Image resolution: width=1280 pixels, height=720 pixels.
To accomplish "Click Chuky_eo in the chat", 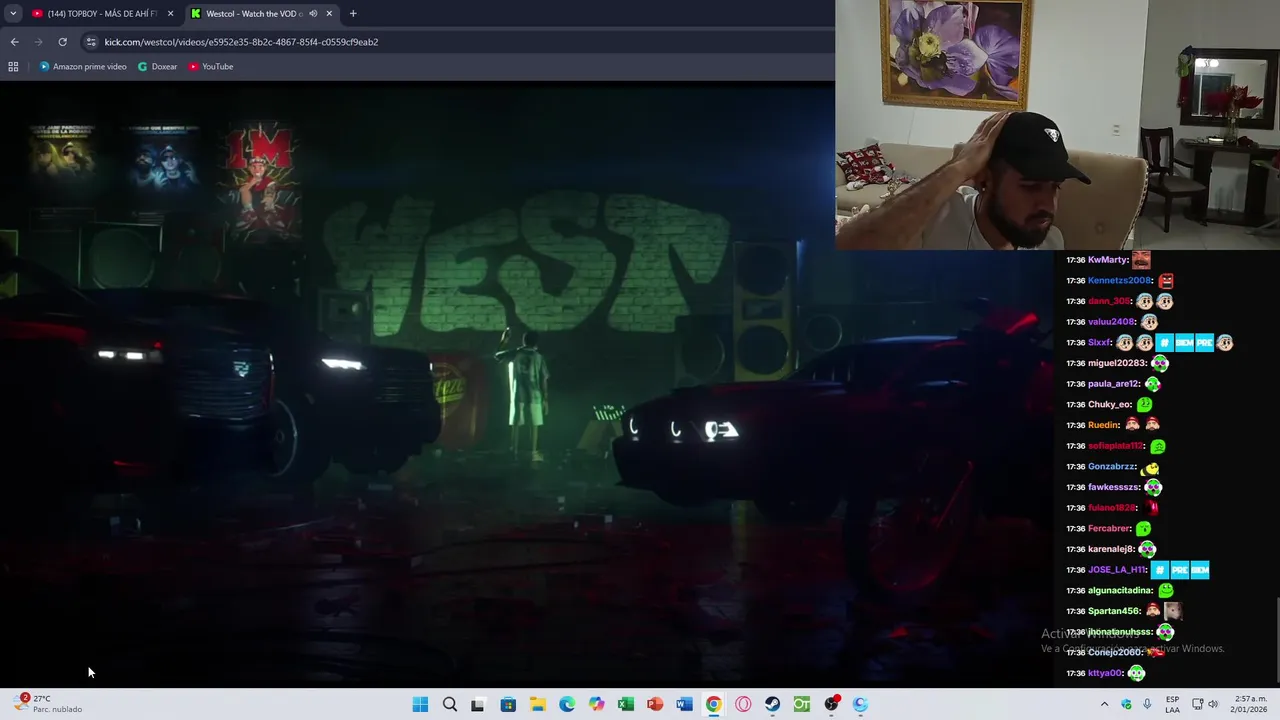I will pos(1109,405).
